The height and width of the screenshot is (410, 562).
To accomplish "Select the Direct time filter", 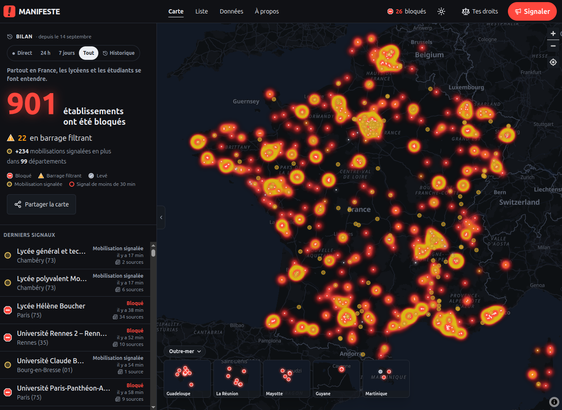I will click(22, 53).
